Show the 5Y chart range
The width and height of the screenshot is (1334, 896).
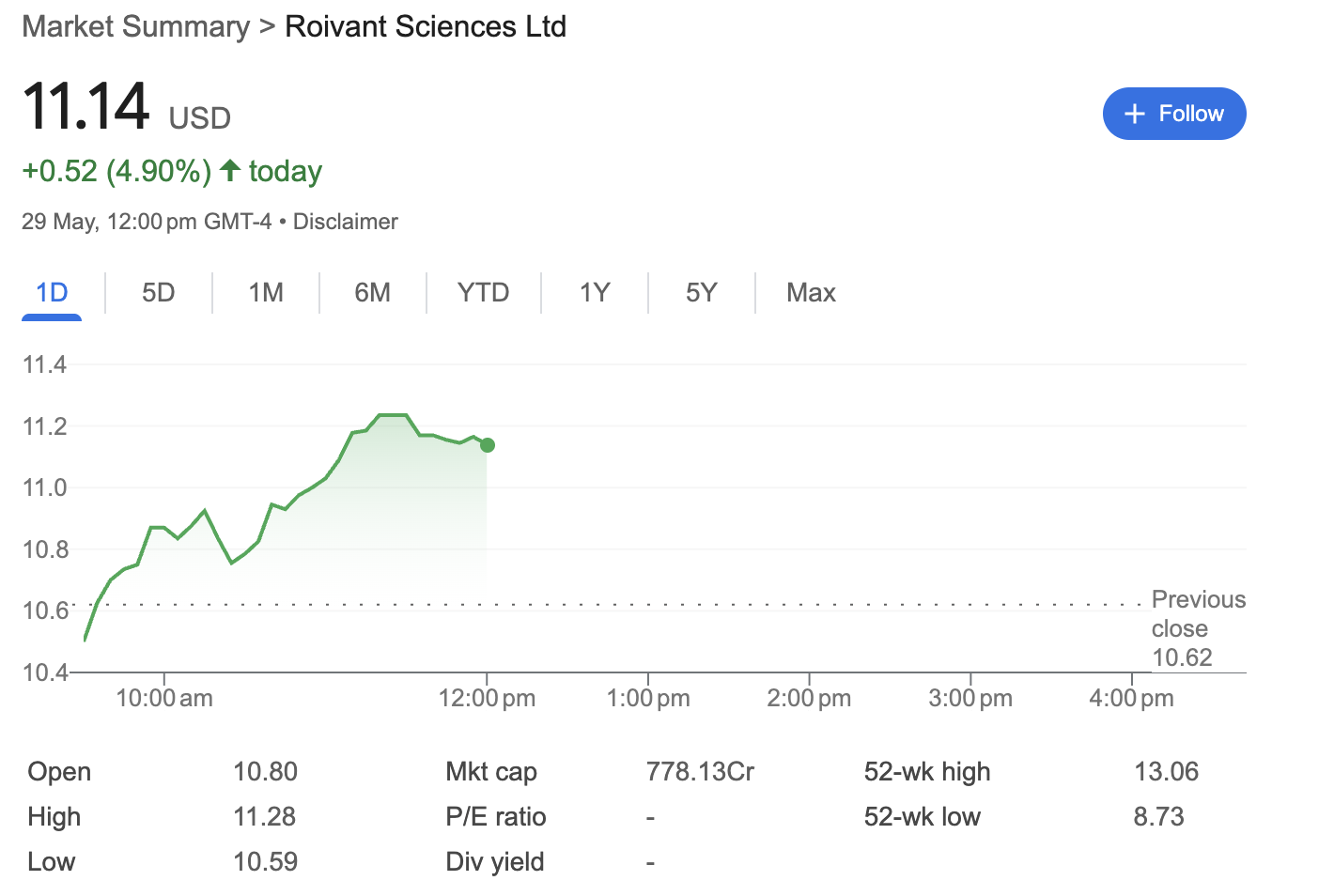[x=702, y=293]
